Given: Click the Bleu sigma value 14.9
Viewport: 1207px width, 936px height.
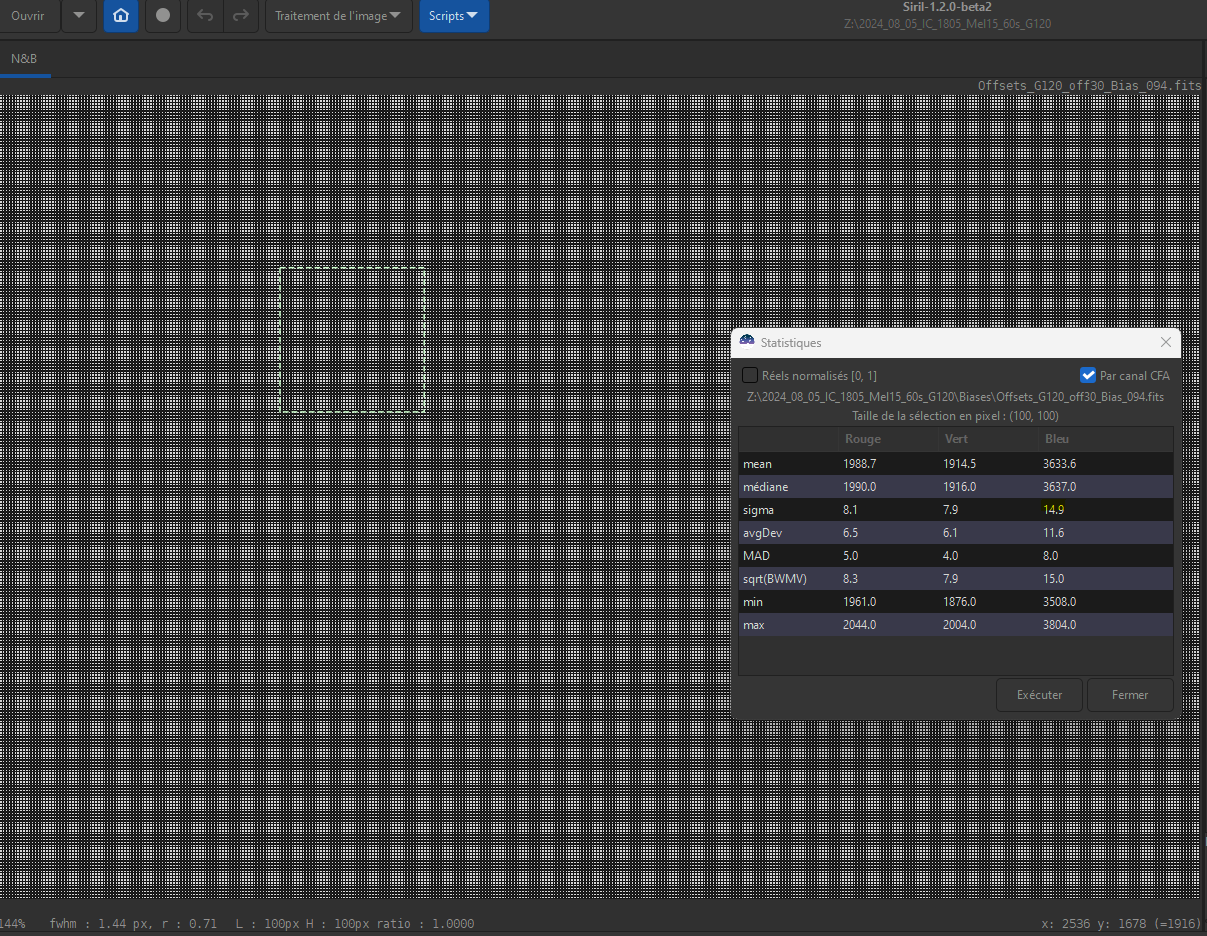Looking at the screenshot, I should tap(1053, 510).
